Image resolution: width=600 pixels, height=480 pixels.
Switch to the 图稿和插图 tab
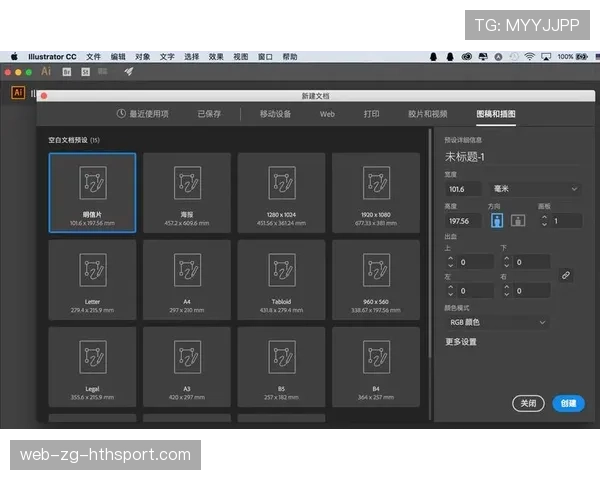496,114
